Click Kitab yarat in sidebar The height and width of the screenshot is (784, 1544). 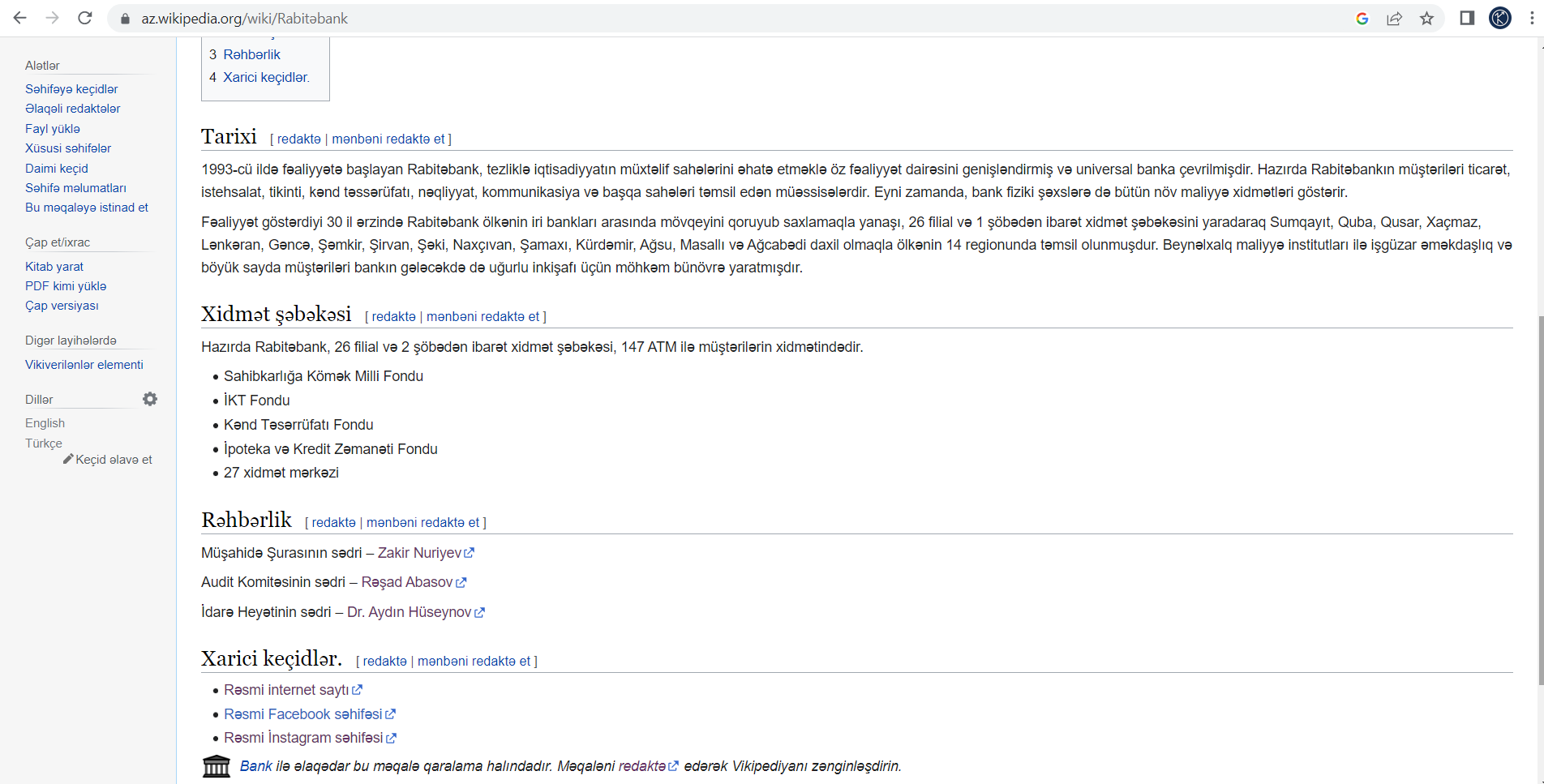[x=54, y=267]
